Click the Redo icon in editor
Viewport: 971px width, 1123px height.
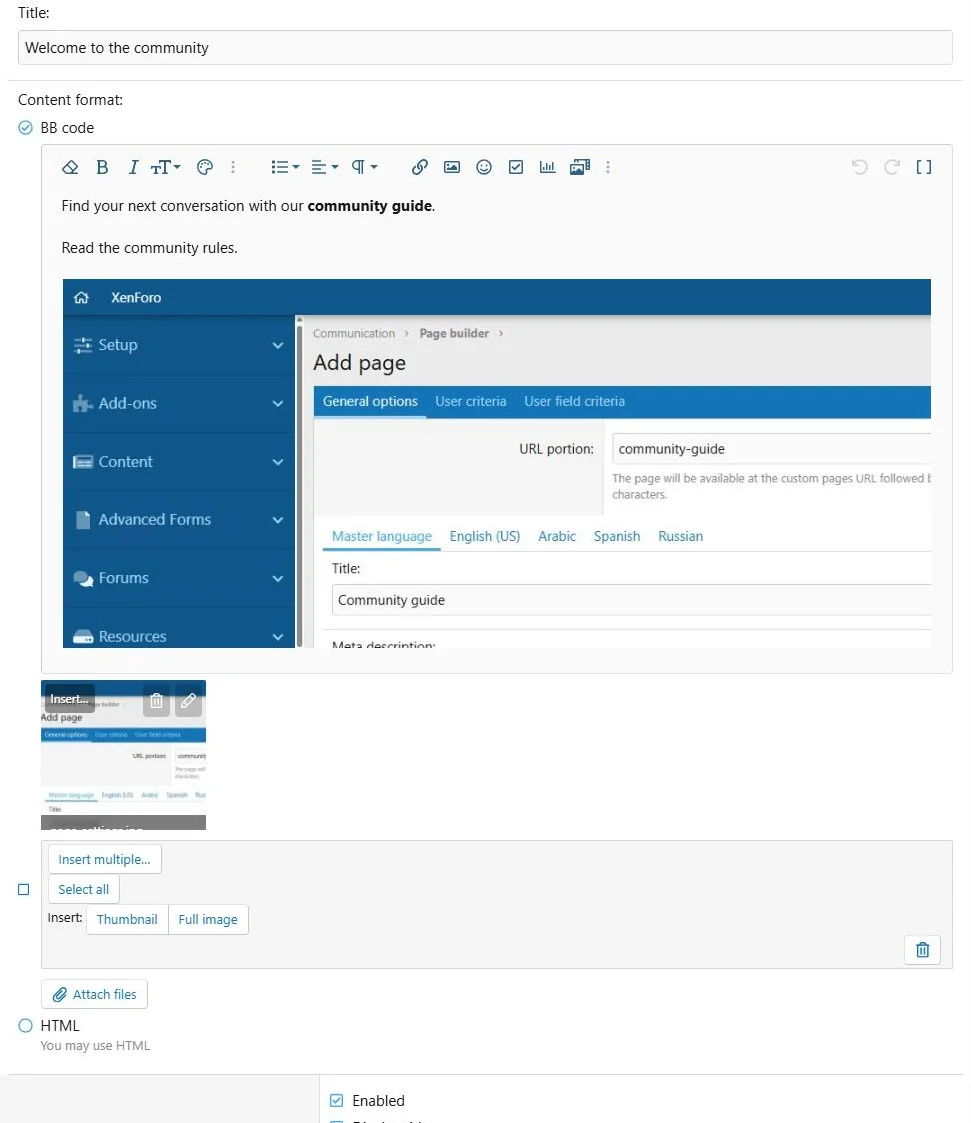pyautogui.click(x=892, y=167)
